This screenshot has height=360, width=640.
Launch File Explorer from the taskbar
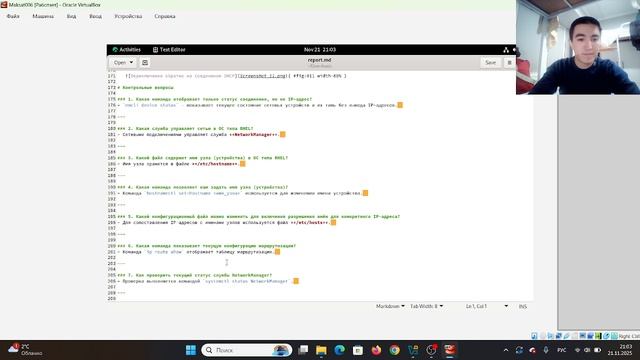[321, 350]
